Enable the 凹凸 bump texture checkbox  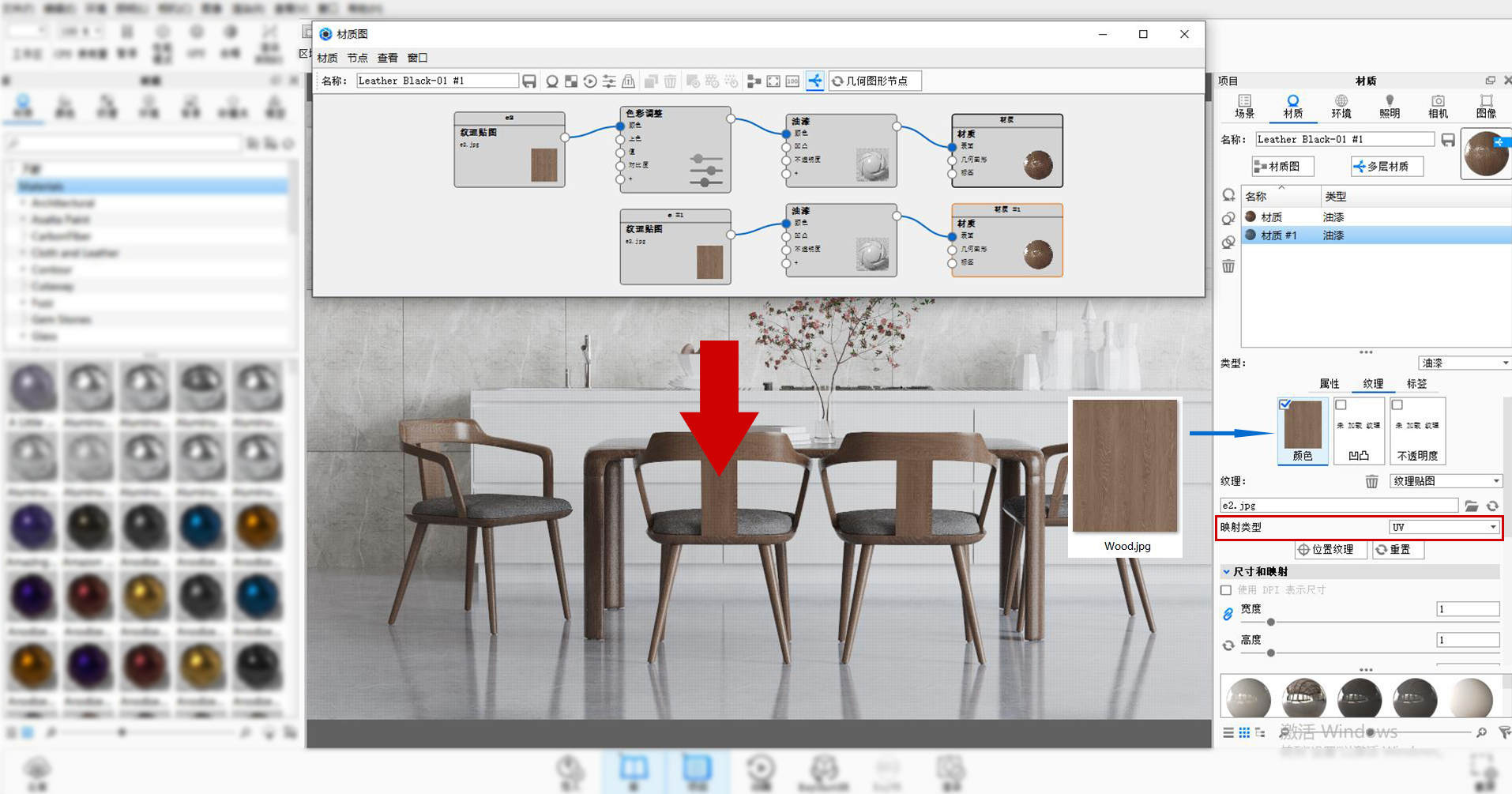click(1341, 405)
